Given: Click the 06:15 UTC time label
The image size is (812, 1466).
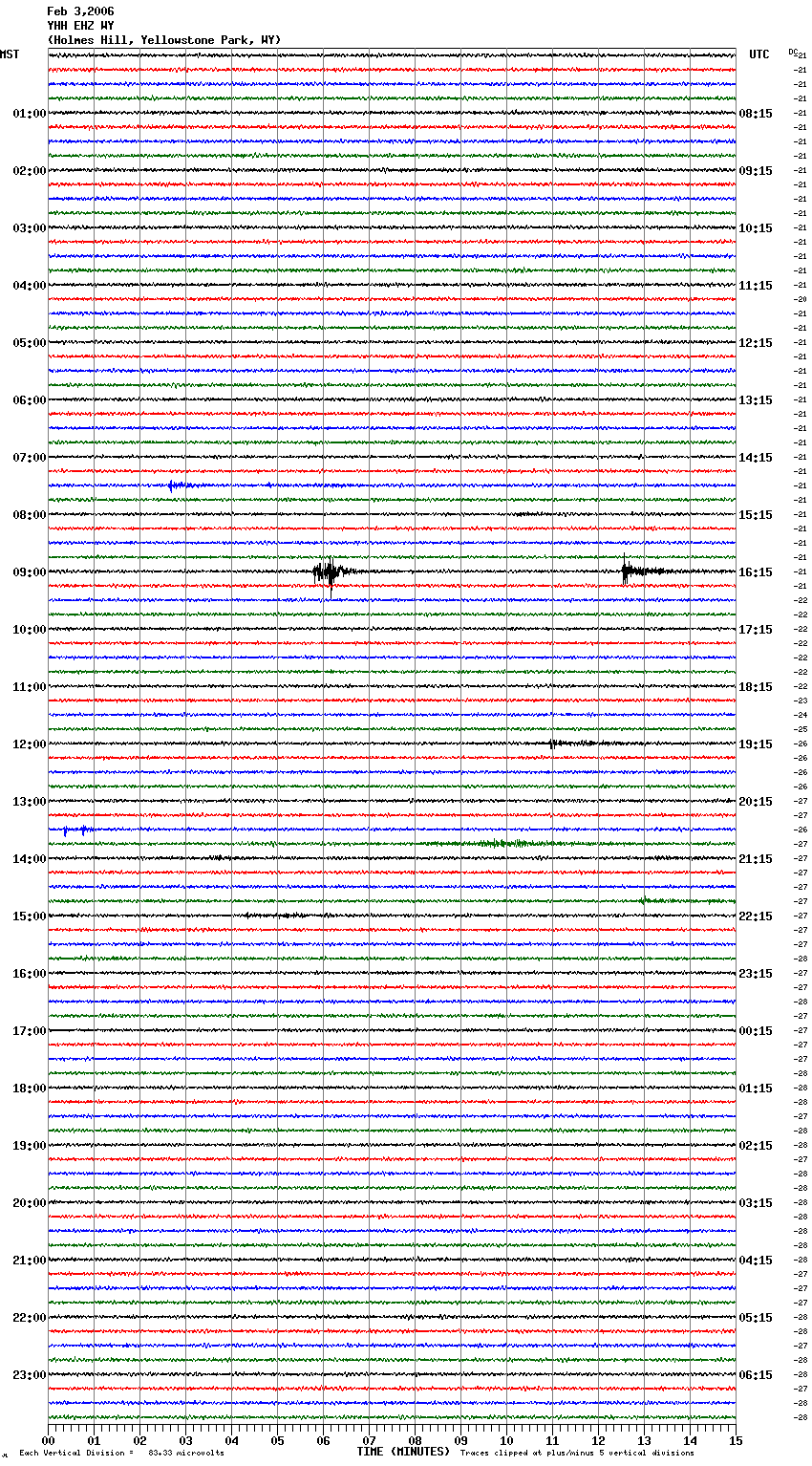Looking at the screenshot, I should tap(756, 1375).
